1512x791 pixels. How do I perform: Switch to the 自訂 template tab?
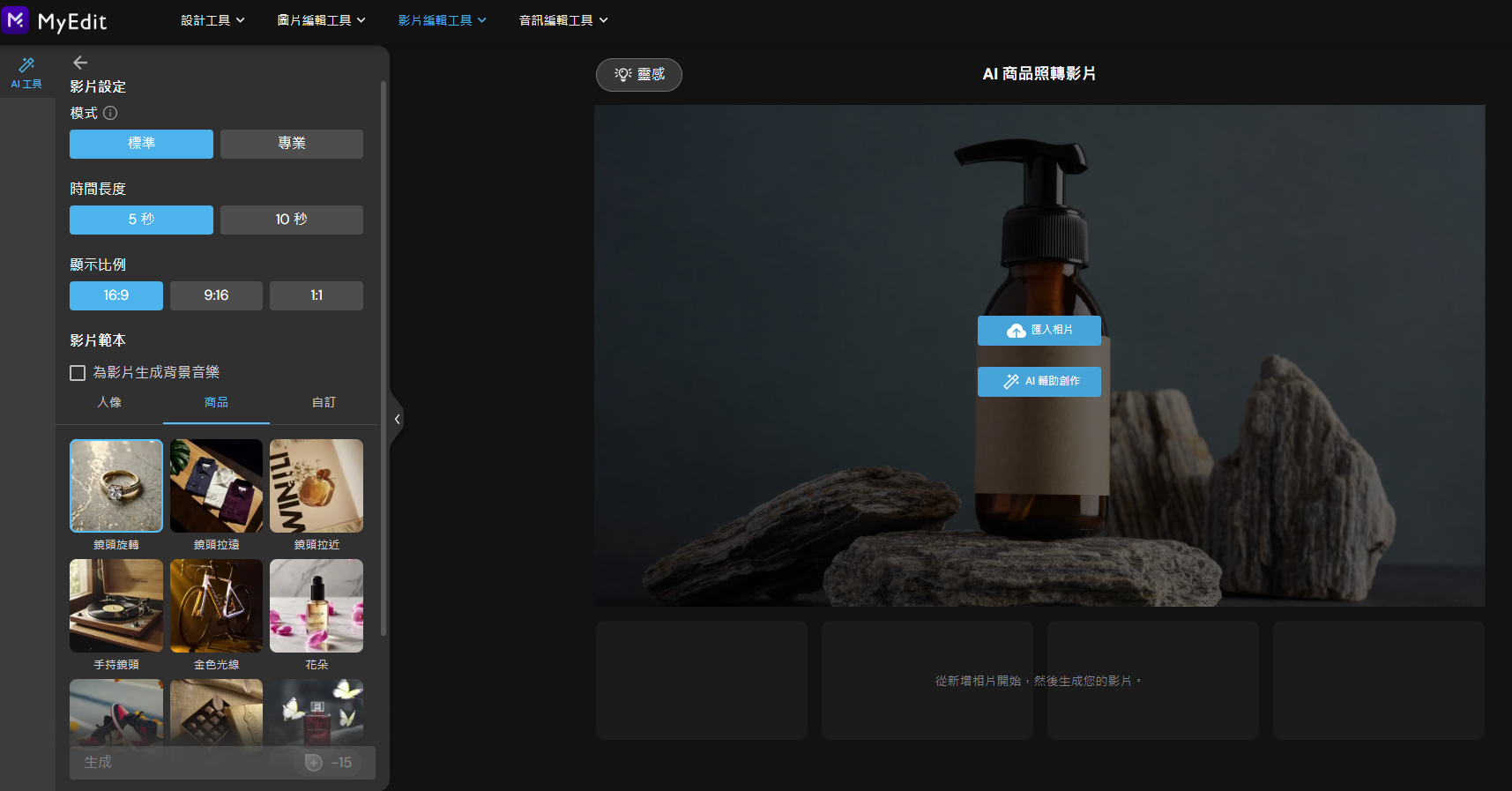pyautogui.click(x=324, y=402)
